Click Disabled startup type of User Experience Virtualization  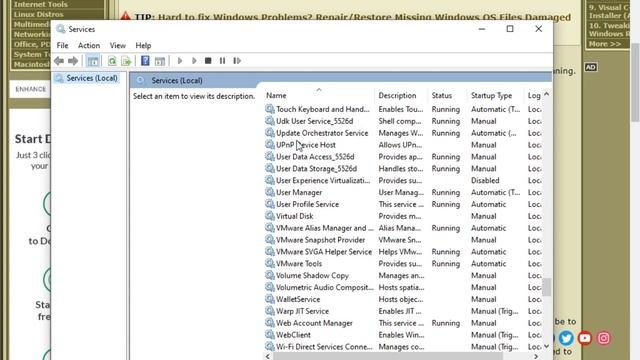point(485,180)
